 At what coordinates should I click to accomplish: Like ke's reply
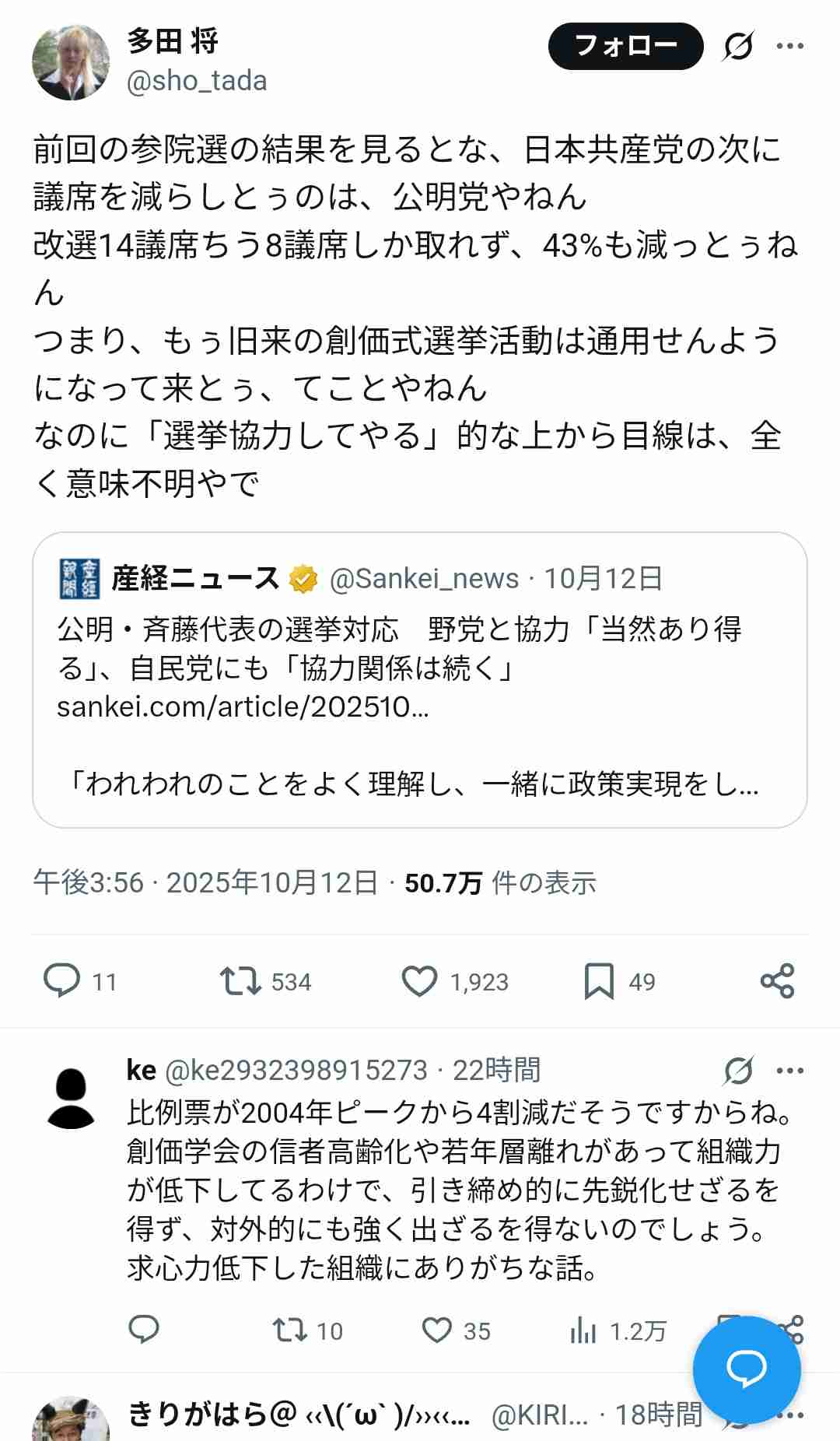(436, 1331)
